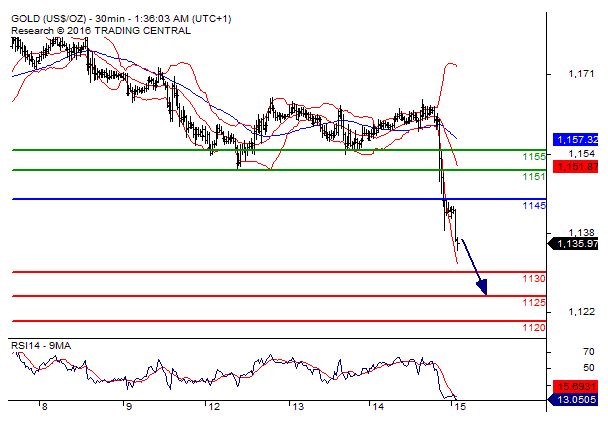Viewport: 608px width, 424px height.
Task: Click date label 14 on time axis
Action: click(x=378, y=407)
